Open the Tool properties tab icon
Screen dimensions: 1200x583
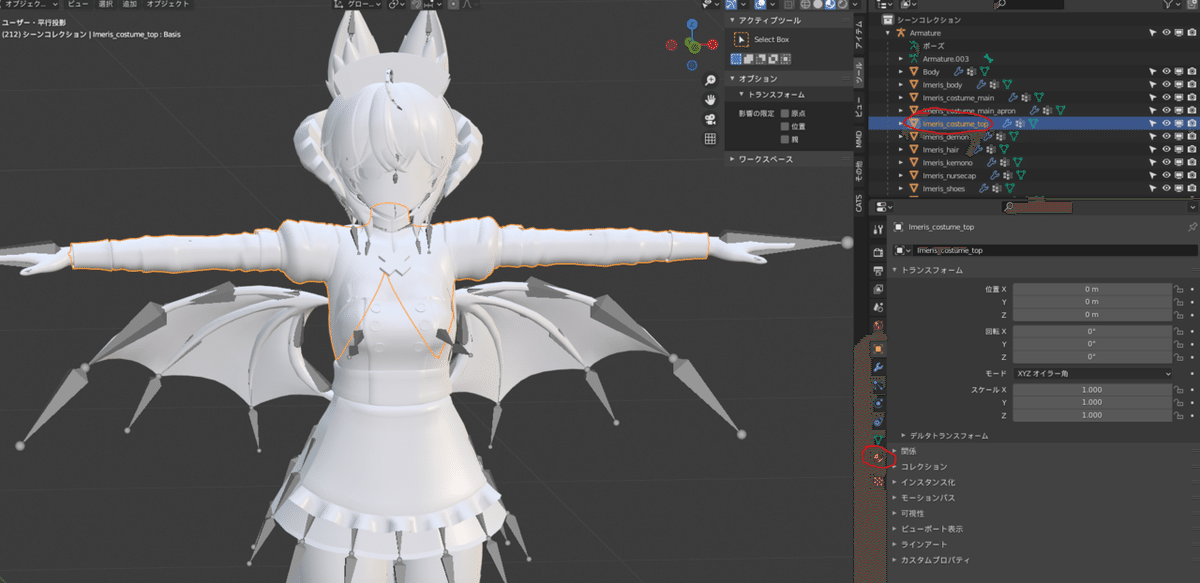click(x=877, y=230)
